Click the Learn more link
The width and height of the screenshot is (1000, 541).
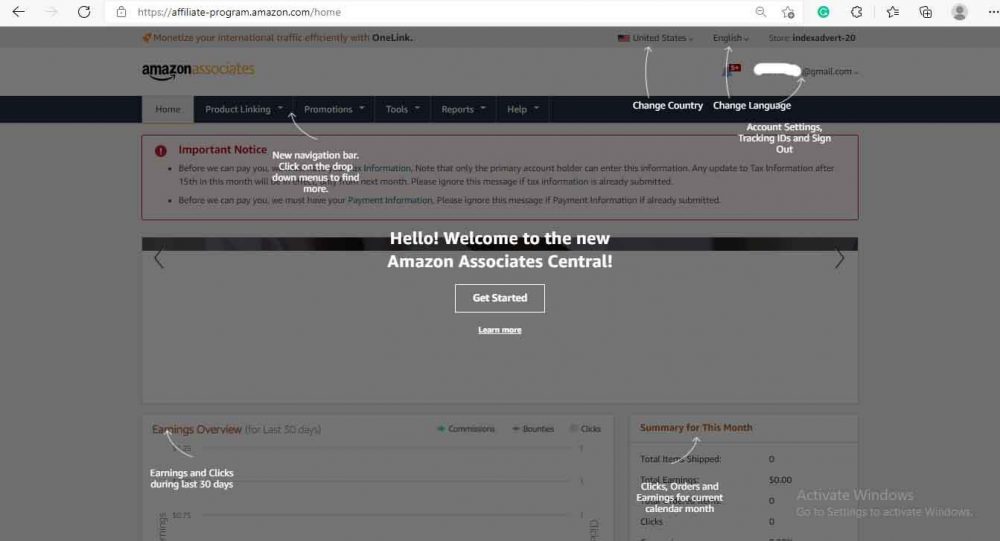(x=500, y=330)
